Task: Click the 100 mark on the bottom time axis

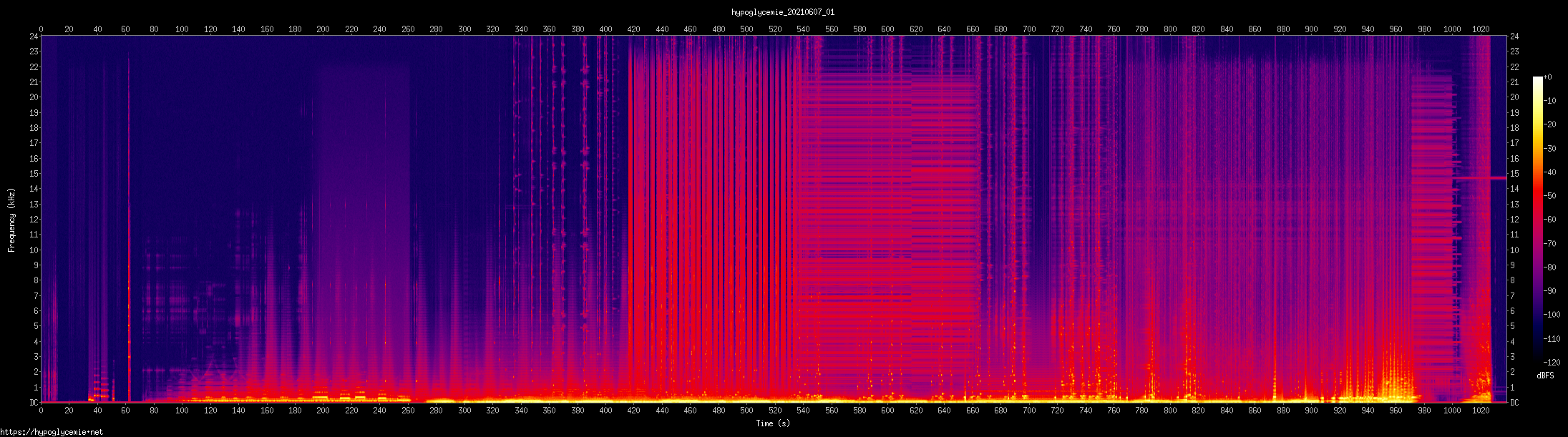Action: click(182, 411)
